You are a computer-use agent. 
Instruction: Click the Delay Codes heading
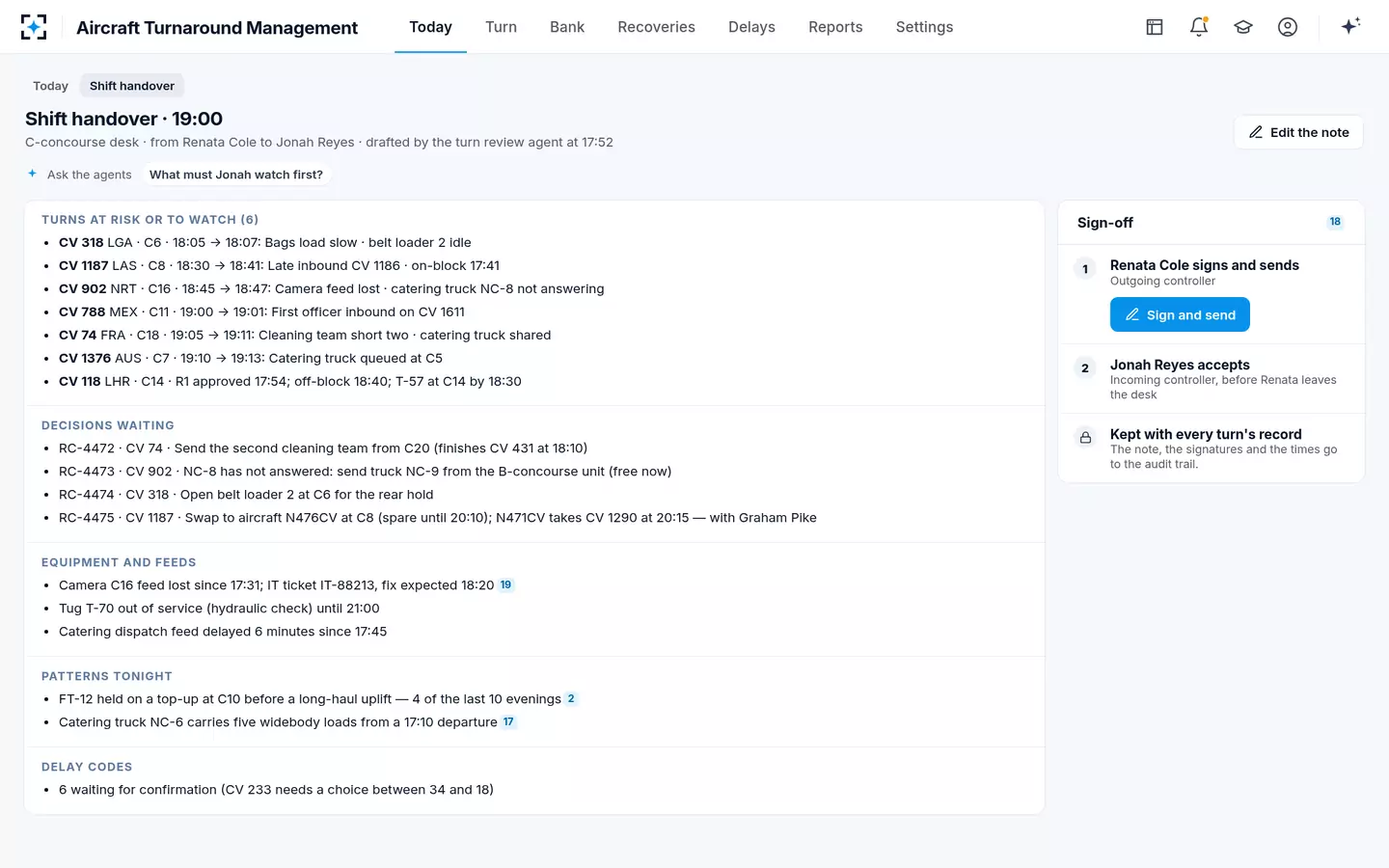coord(87,767)
